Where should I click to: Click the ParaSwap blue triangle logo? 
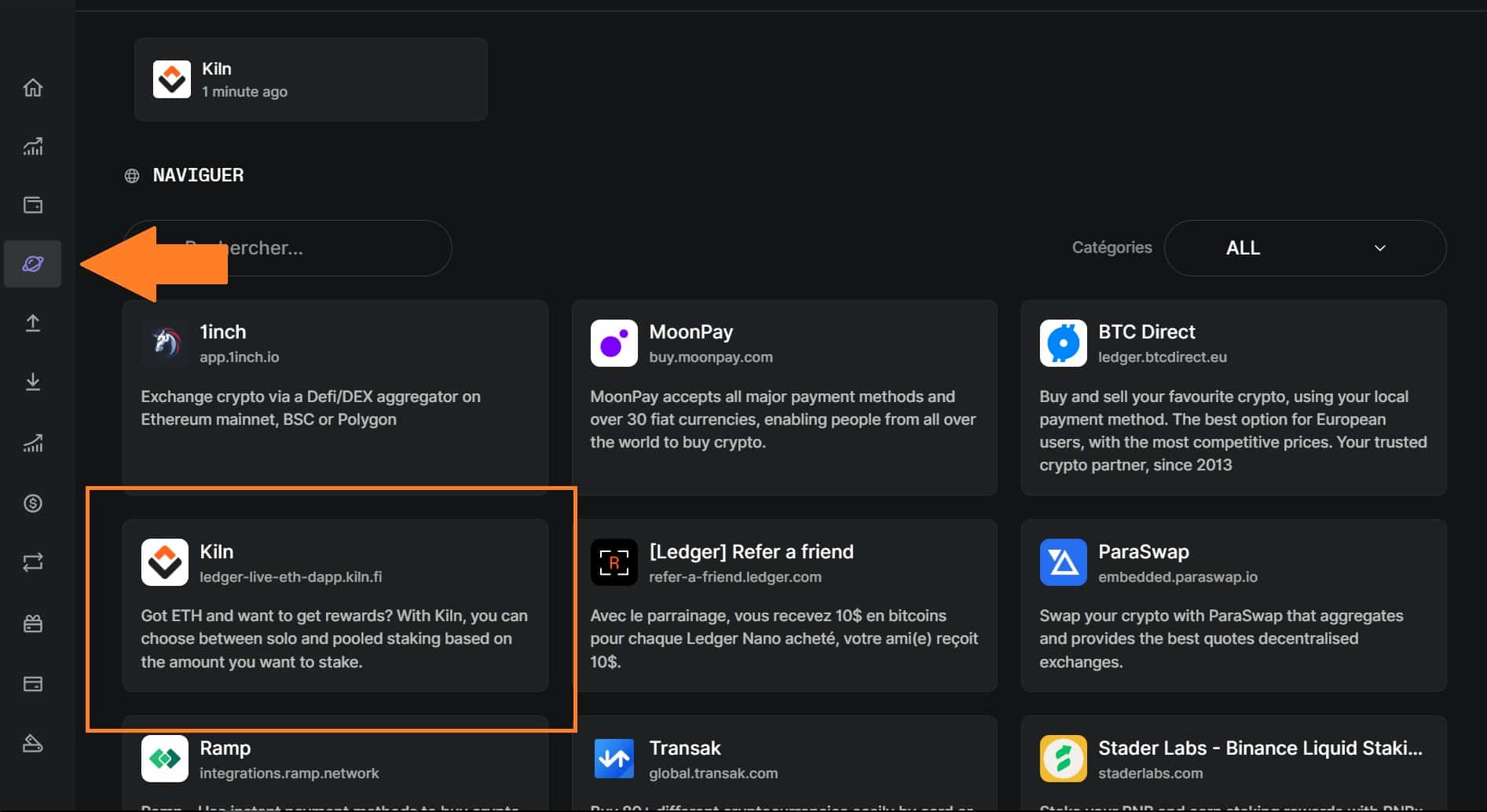(x=1064, y=562)
